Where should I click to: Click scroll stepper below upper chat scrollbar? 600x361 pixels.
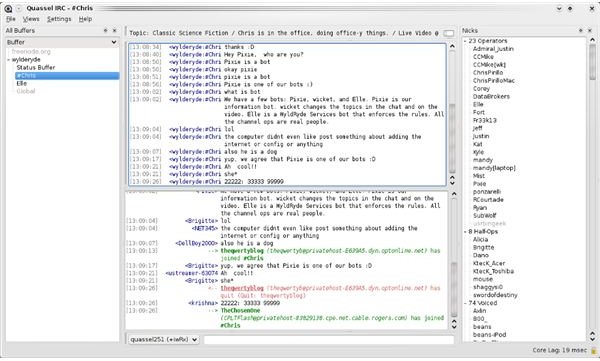(452, 180)
